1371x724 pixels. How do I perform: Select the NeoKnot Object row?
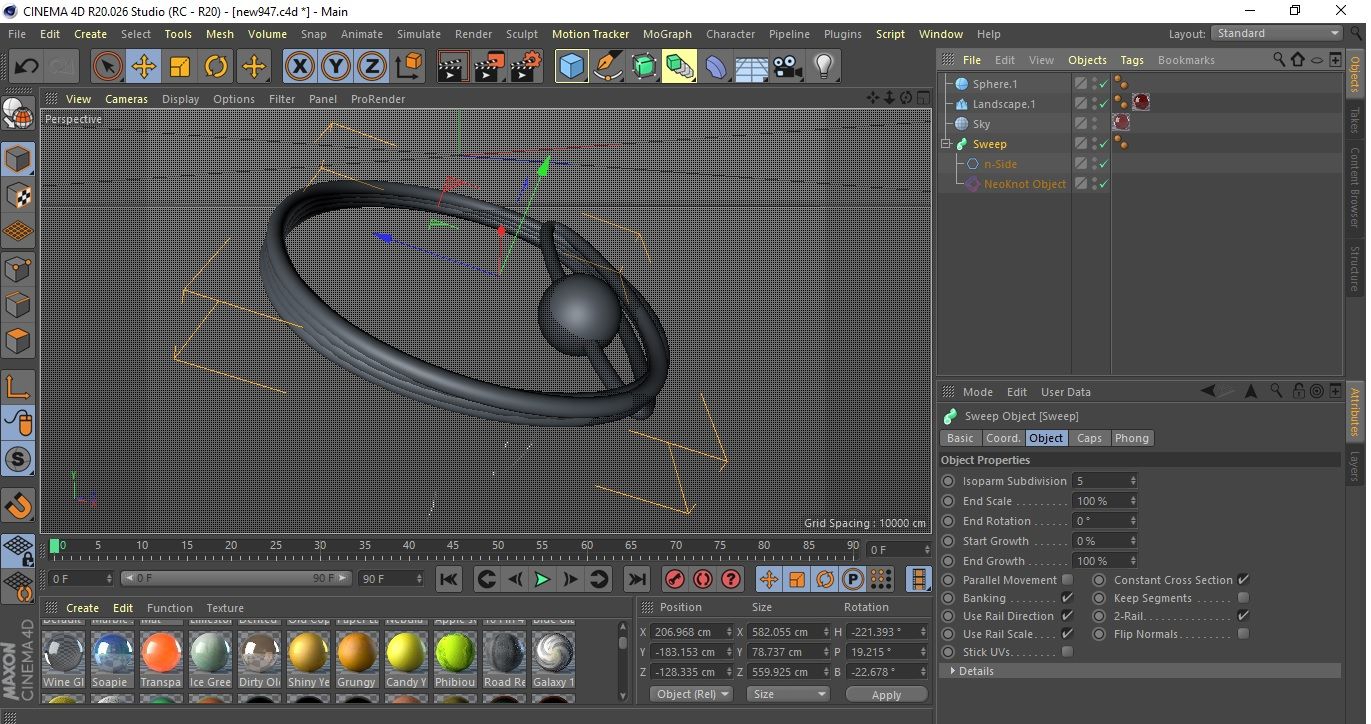pyautogui.click(x=1025, y=184)
